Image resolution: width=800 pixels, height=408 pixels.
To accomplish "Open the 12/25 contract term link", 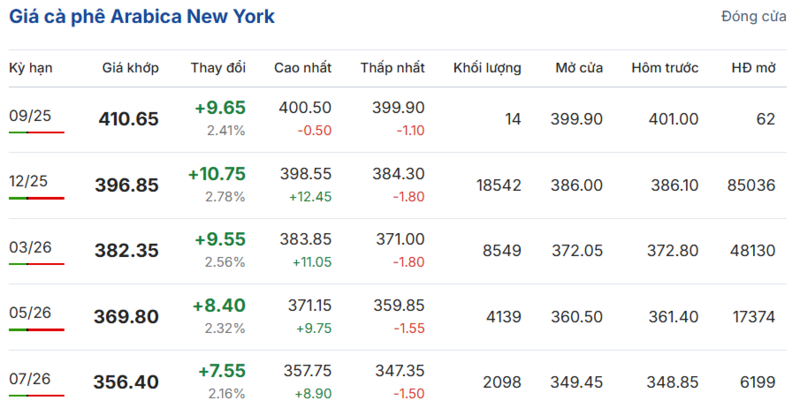I will [x=29, y=181].
